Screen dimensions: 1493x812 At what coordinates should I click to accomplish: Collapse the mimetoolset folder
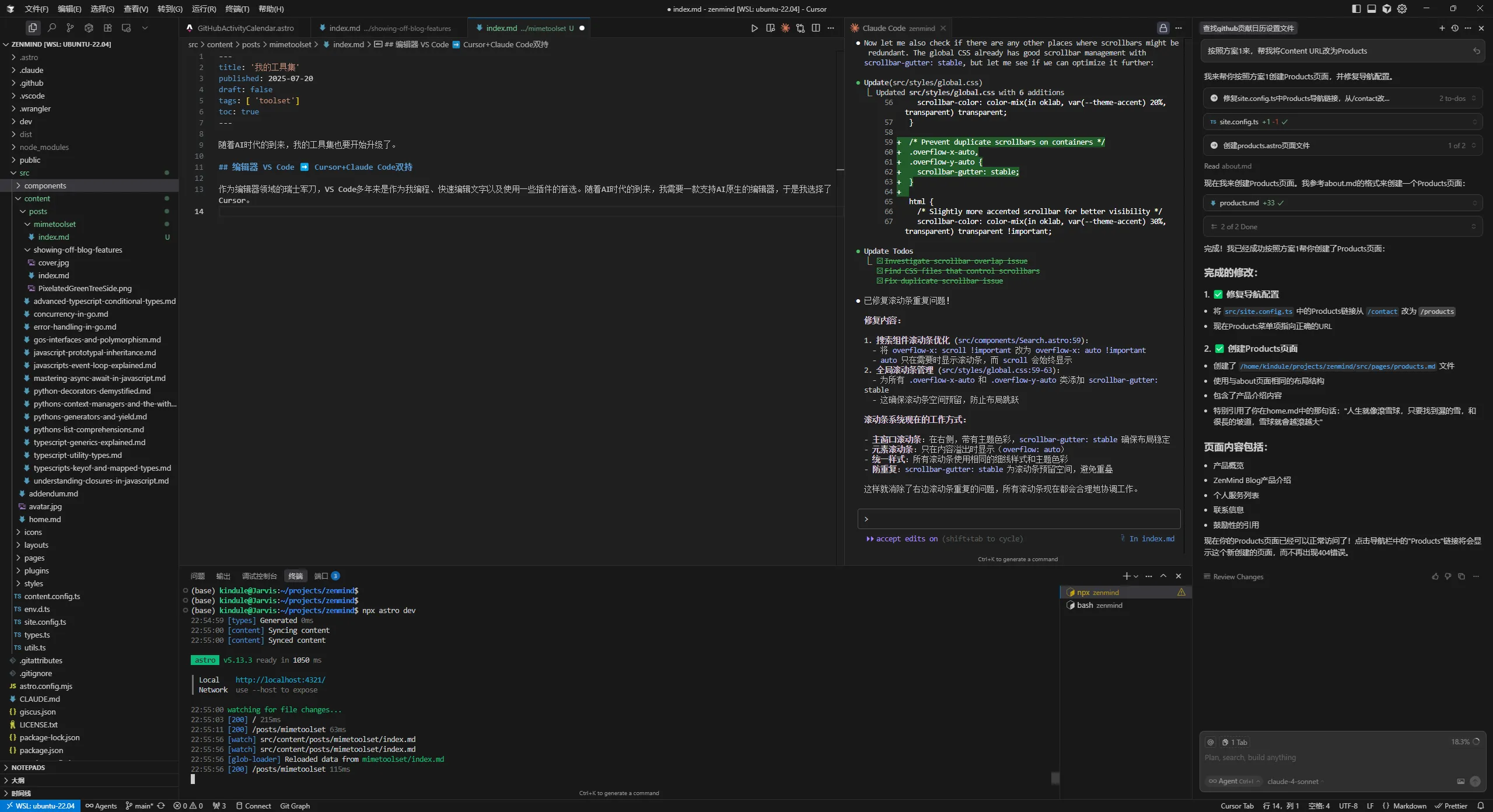click(54, 224)
